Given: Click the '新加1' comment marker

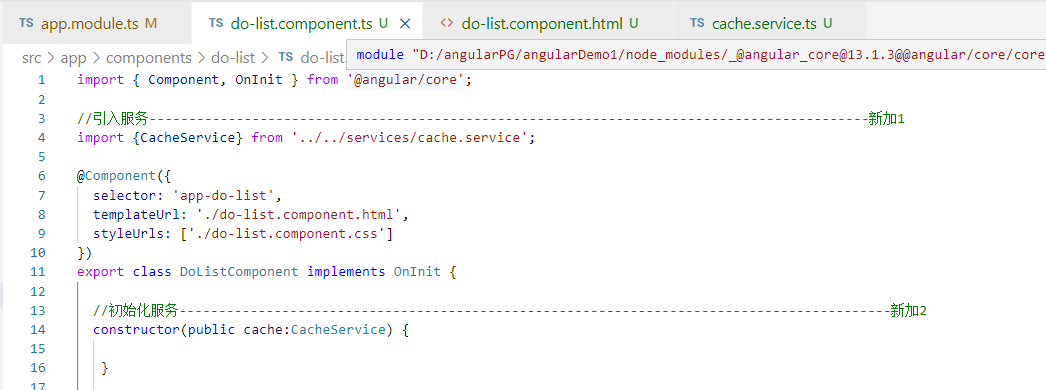Looking at the screenshot, I should click(886, 119).
